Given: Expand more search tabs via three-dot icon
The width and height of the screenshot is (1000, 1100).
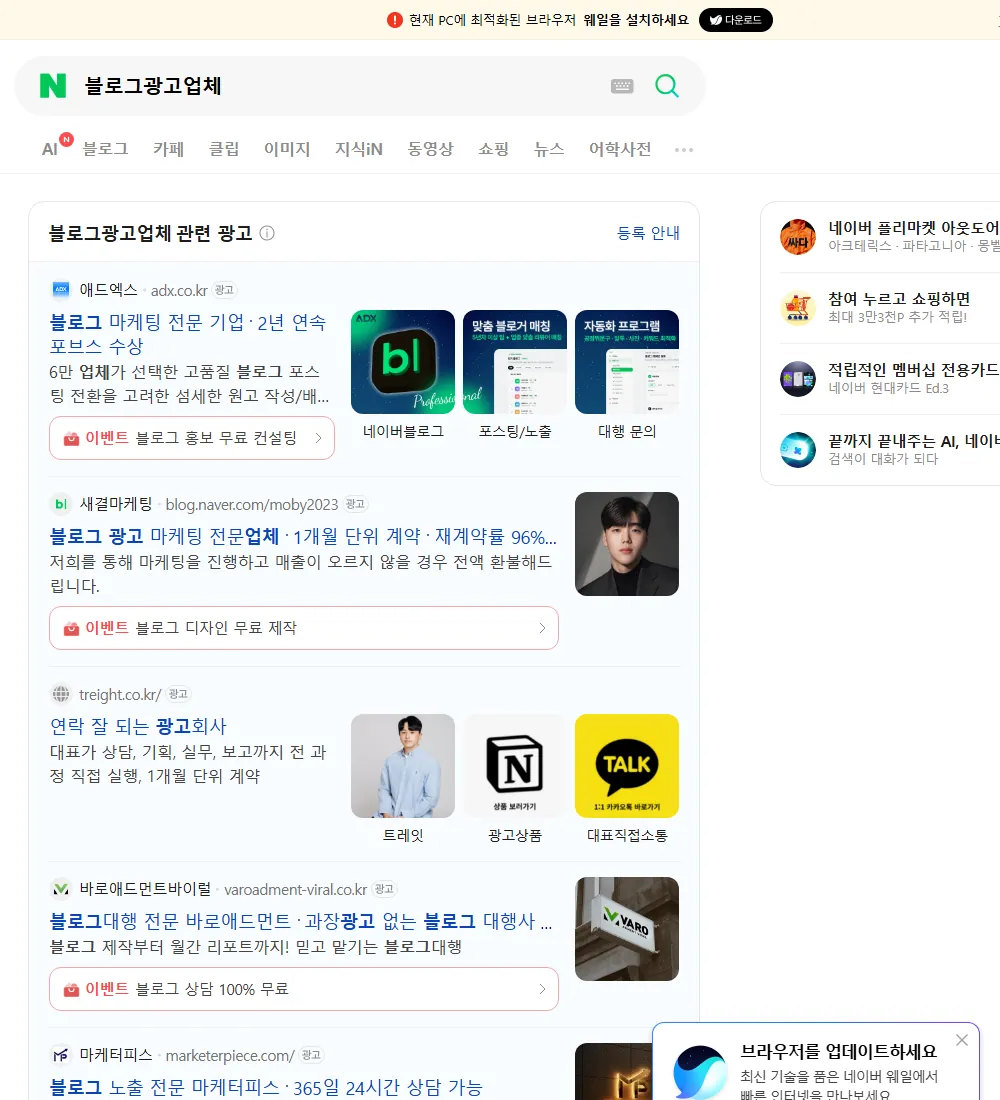Looking at the screenshot, I should (x=684, y=149).
